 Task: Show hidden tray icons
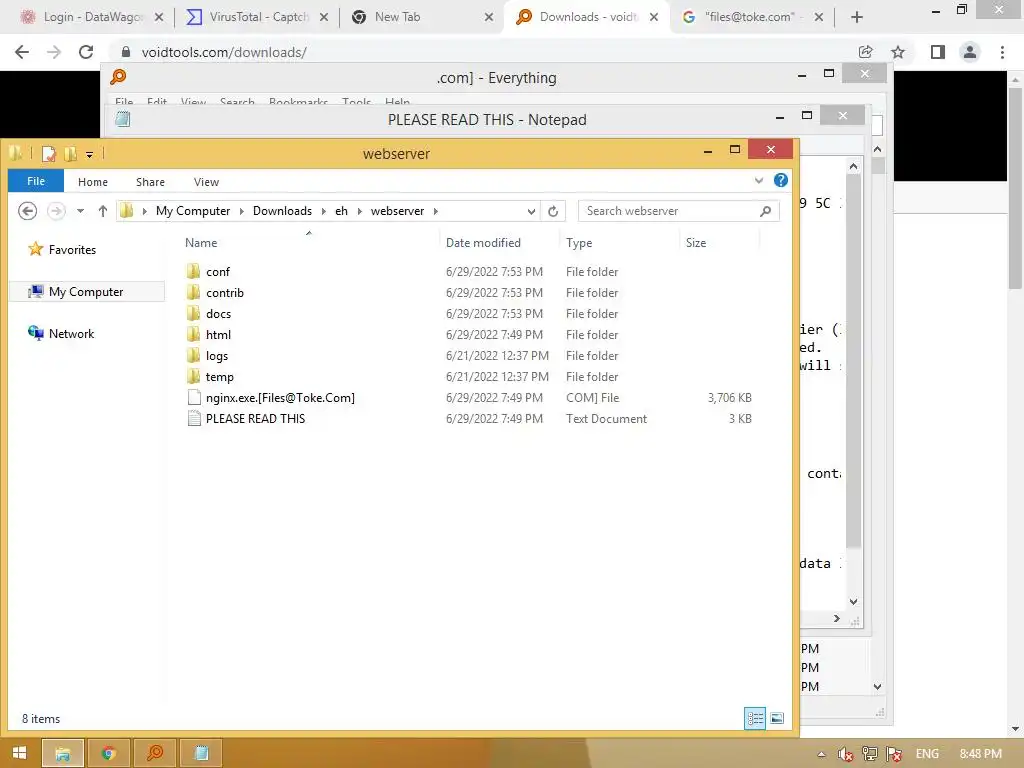pos(821,754)
